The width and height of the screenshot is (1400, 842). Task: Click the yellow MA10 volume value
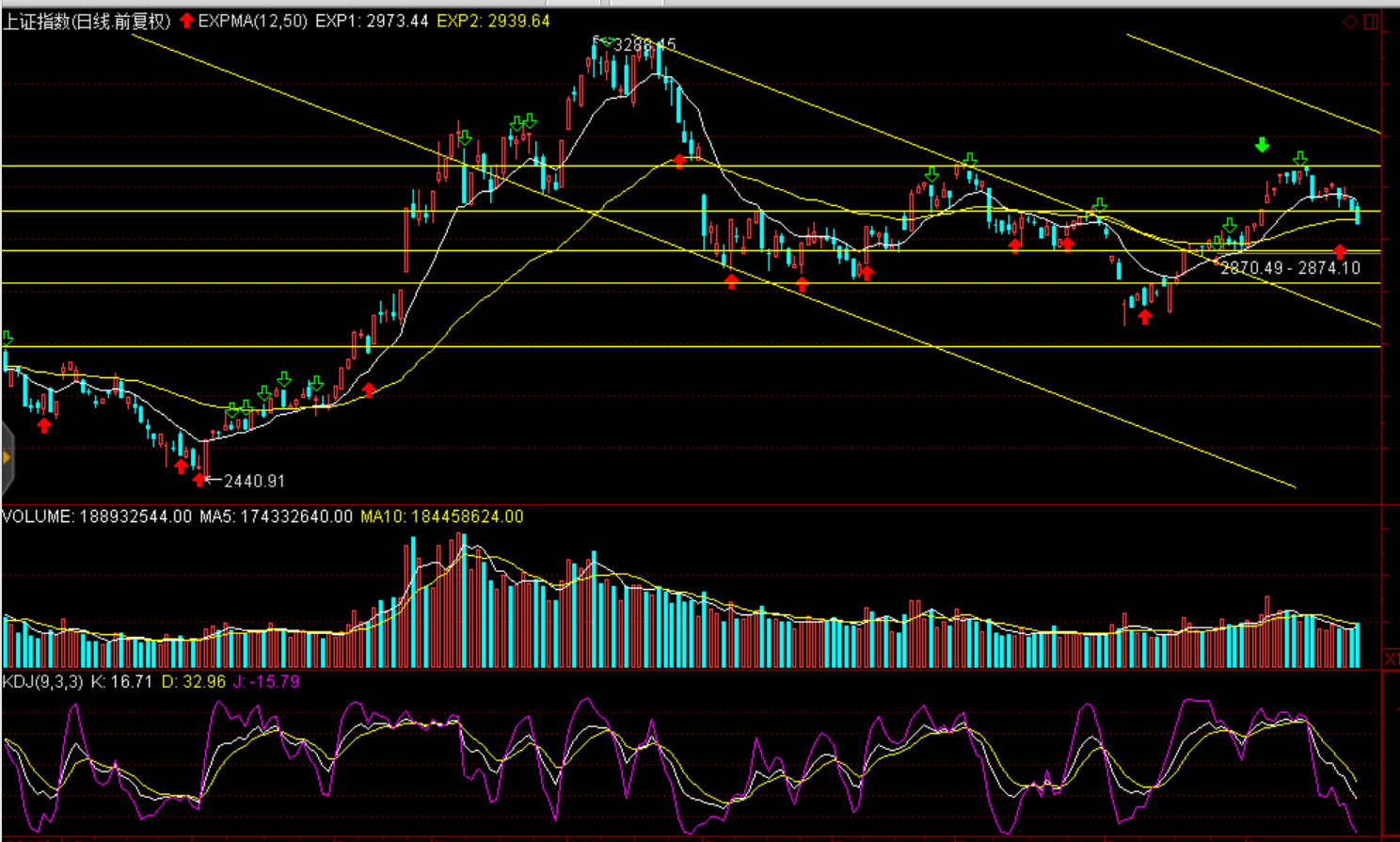(441, 516)
